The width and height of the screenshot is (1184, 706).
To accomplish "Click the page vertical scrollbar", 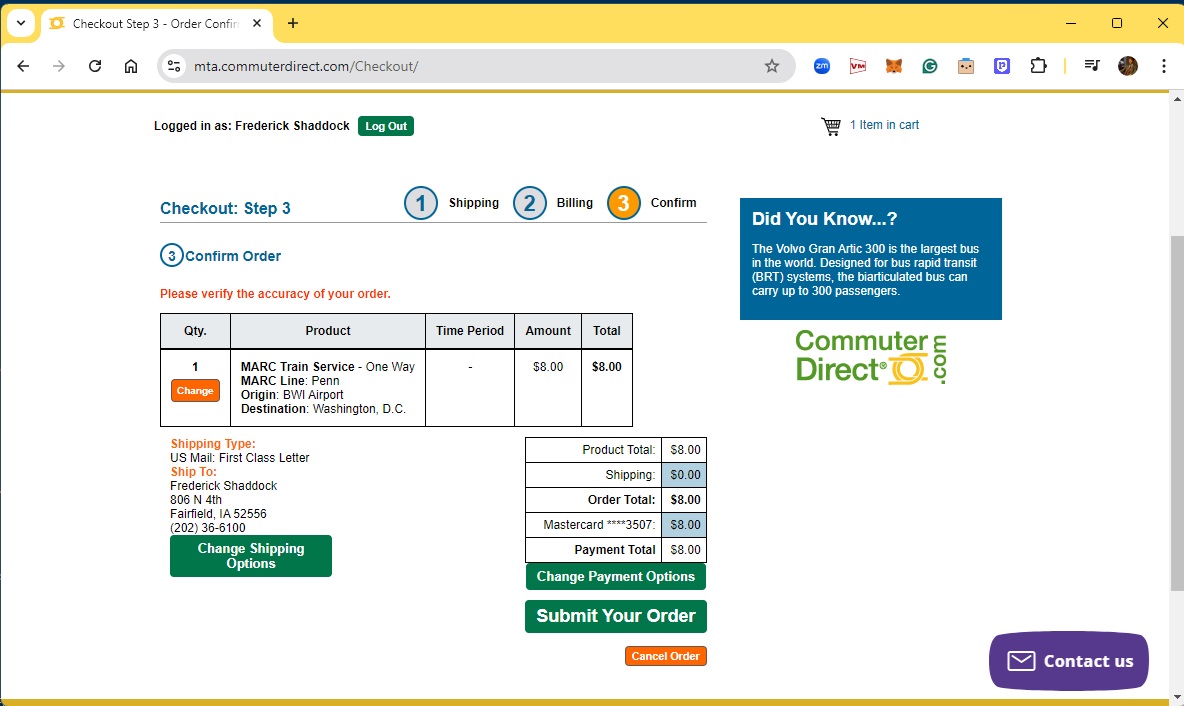I will point(1176,413).
